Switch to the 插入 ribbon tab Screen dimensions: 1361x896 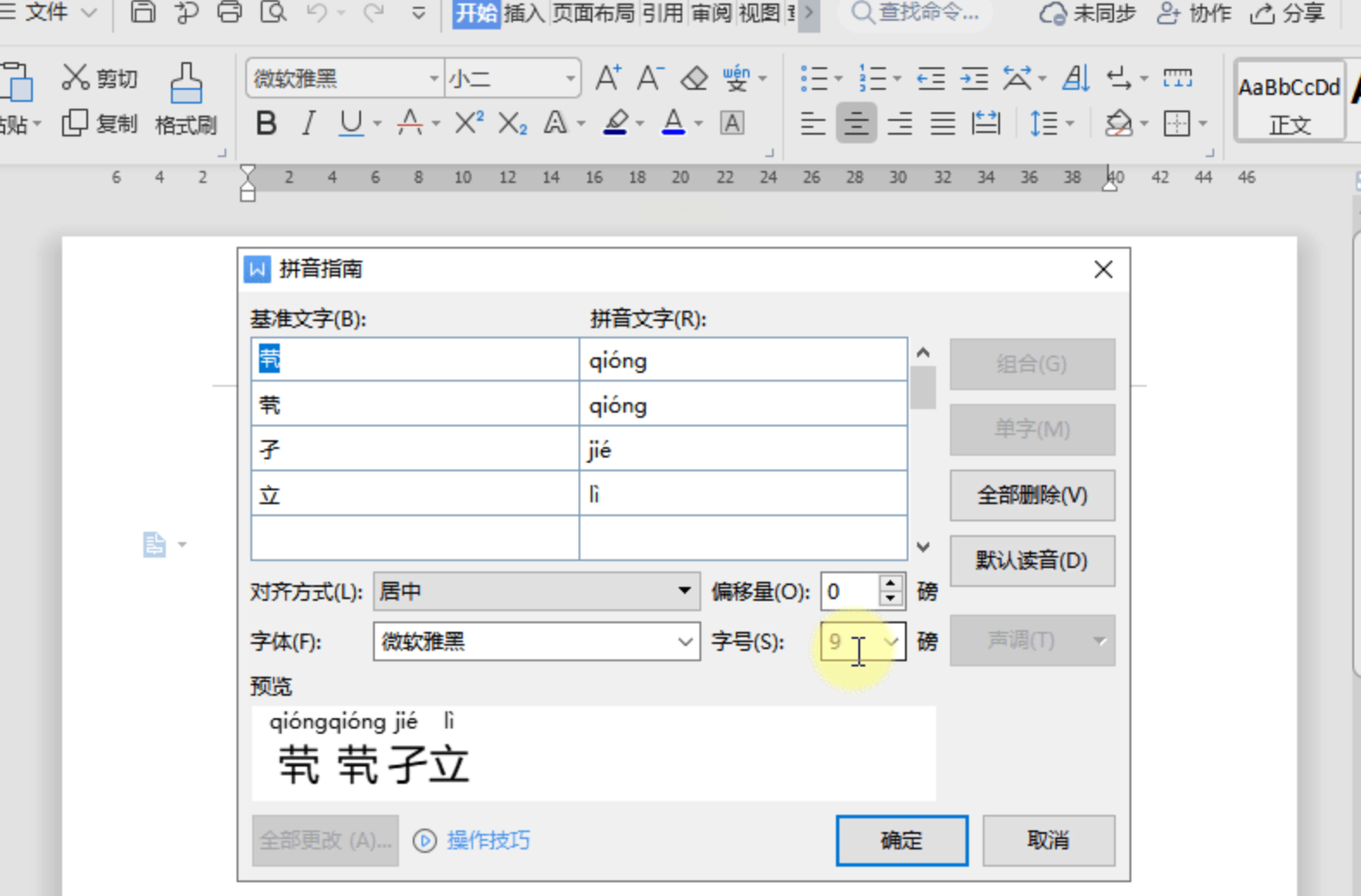coord(525,13)
